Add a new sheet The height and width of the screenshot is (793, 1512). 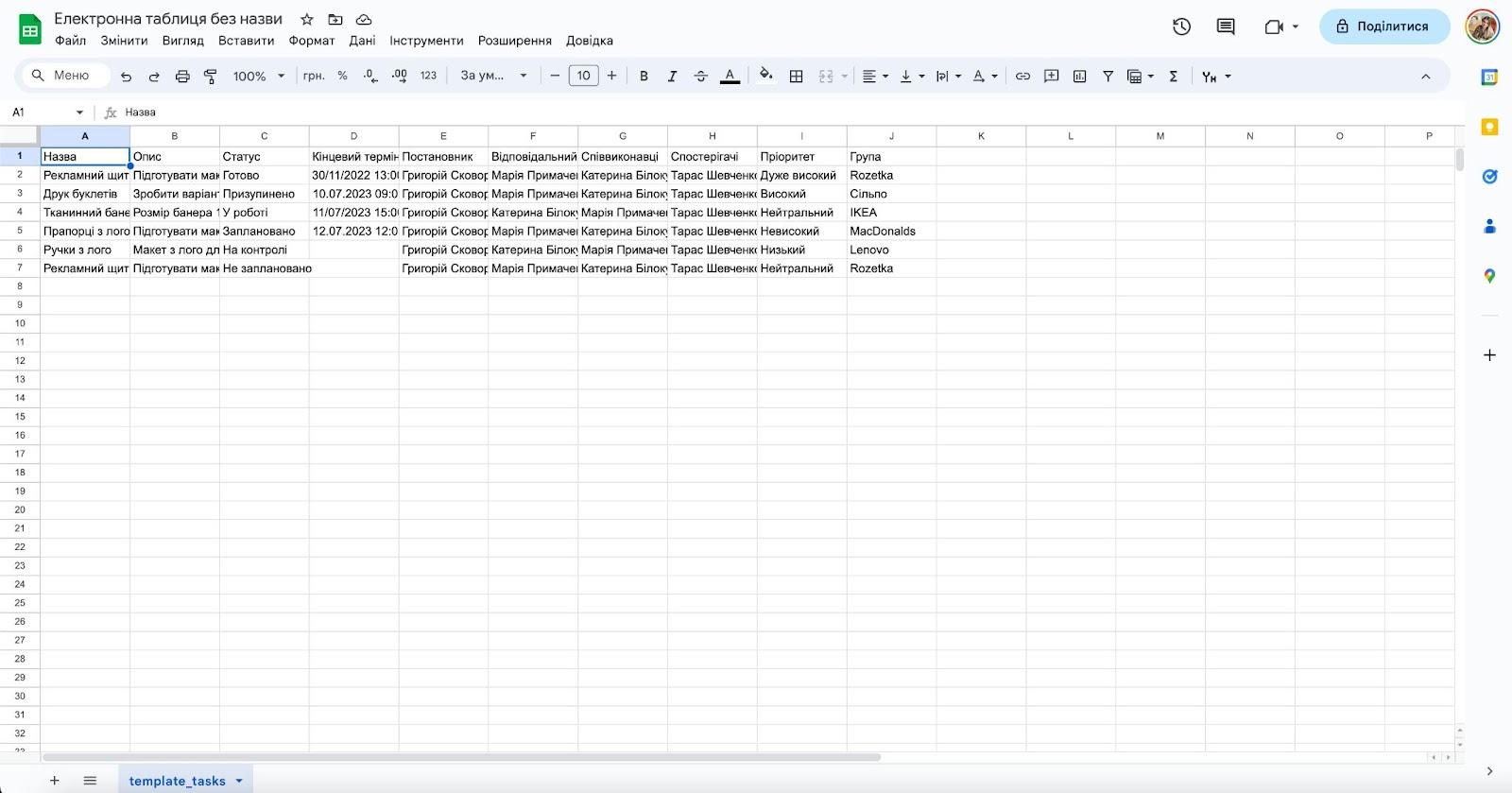55,781
